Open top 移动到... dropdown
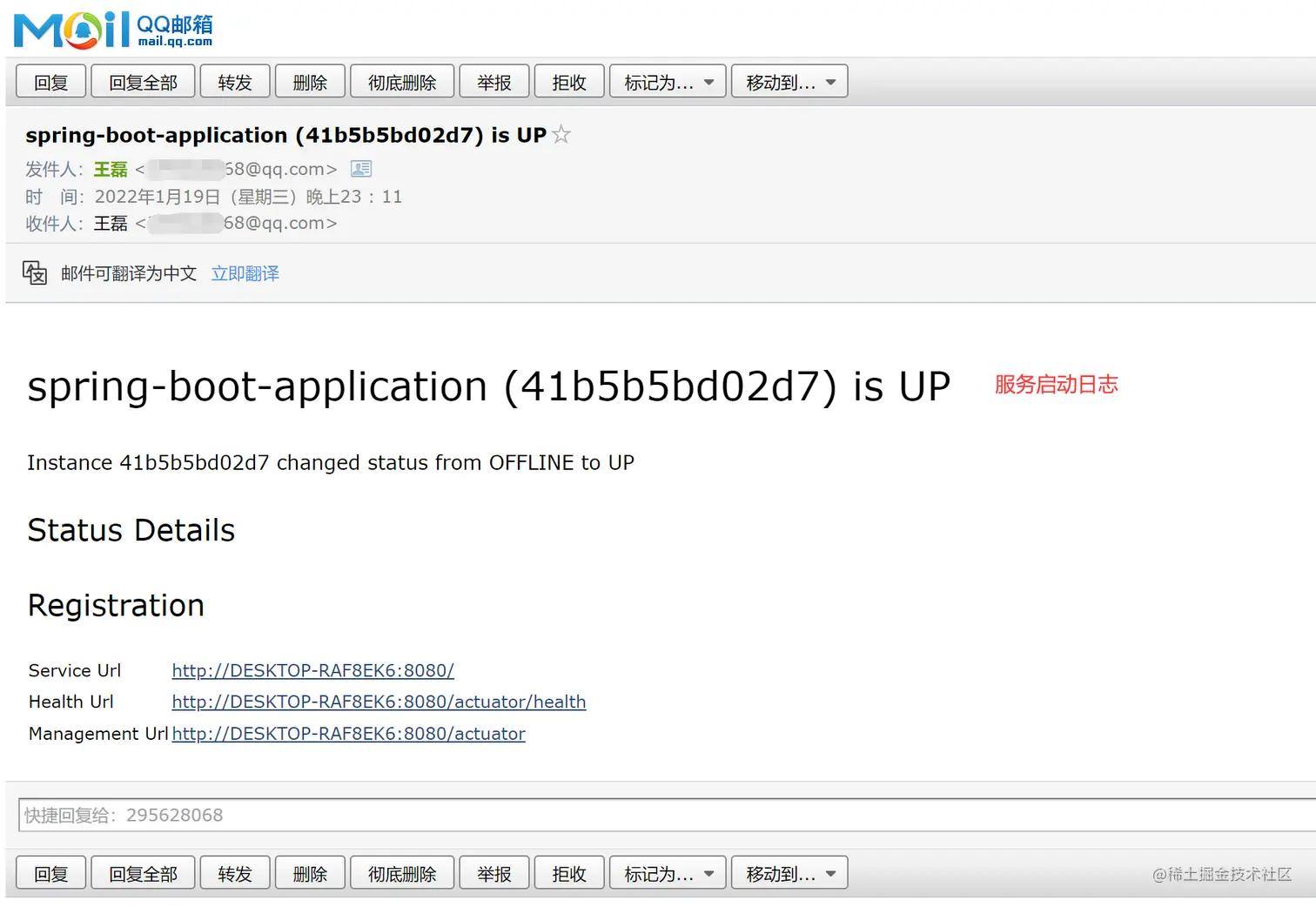Viewport: 1316px width, 907px height. coord(789,82)
